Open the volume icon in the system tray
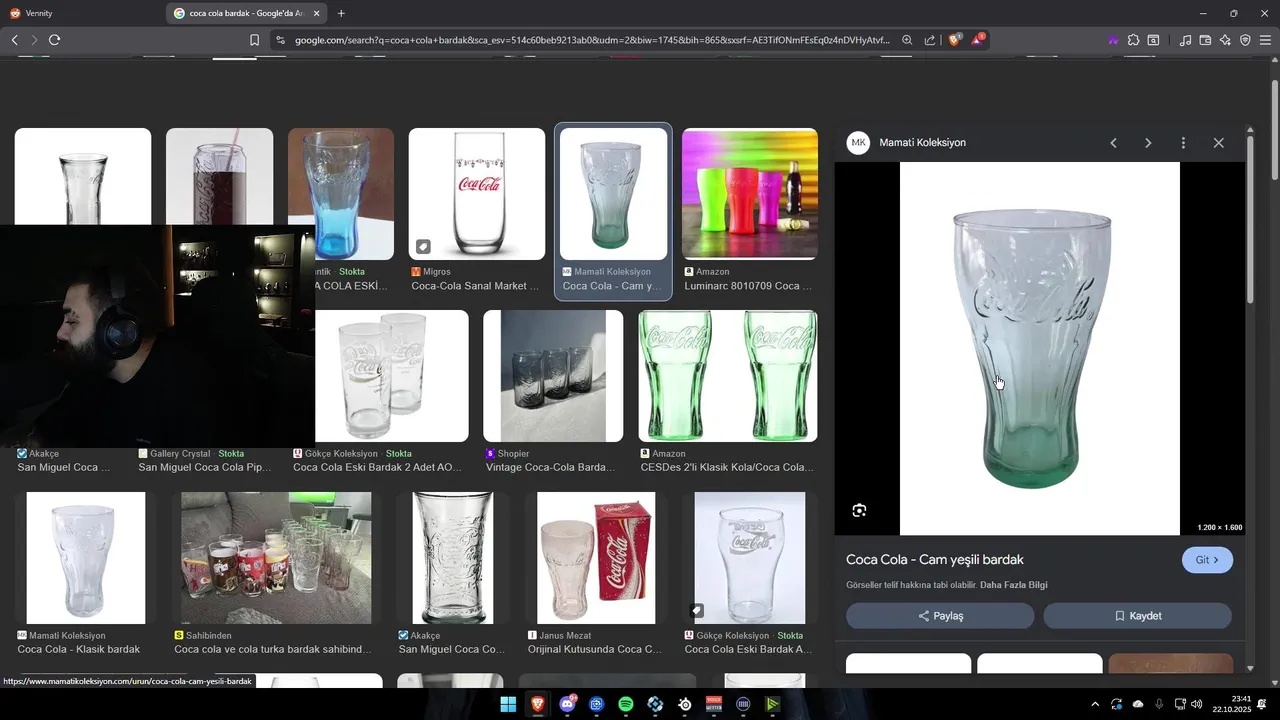Image resolution: width=1280 pixels, height=720 pixels. click(1197, 704)
